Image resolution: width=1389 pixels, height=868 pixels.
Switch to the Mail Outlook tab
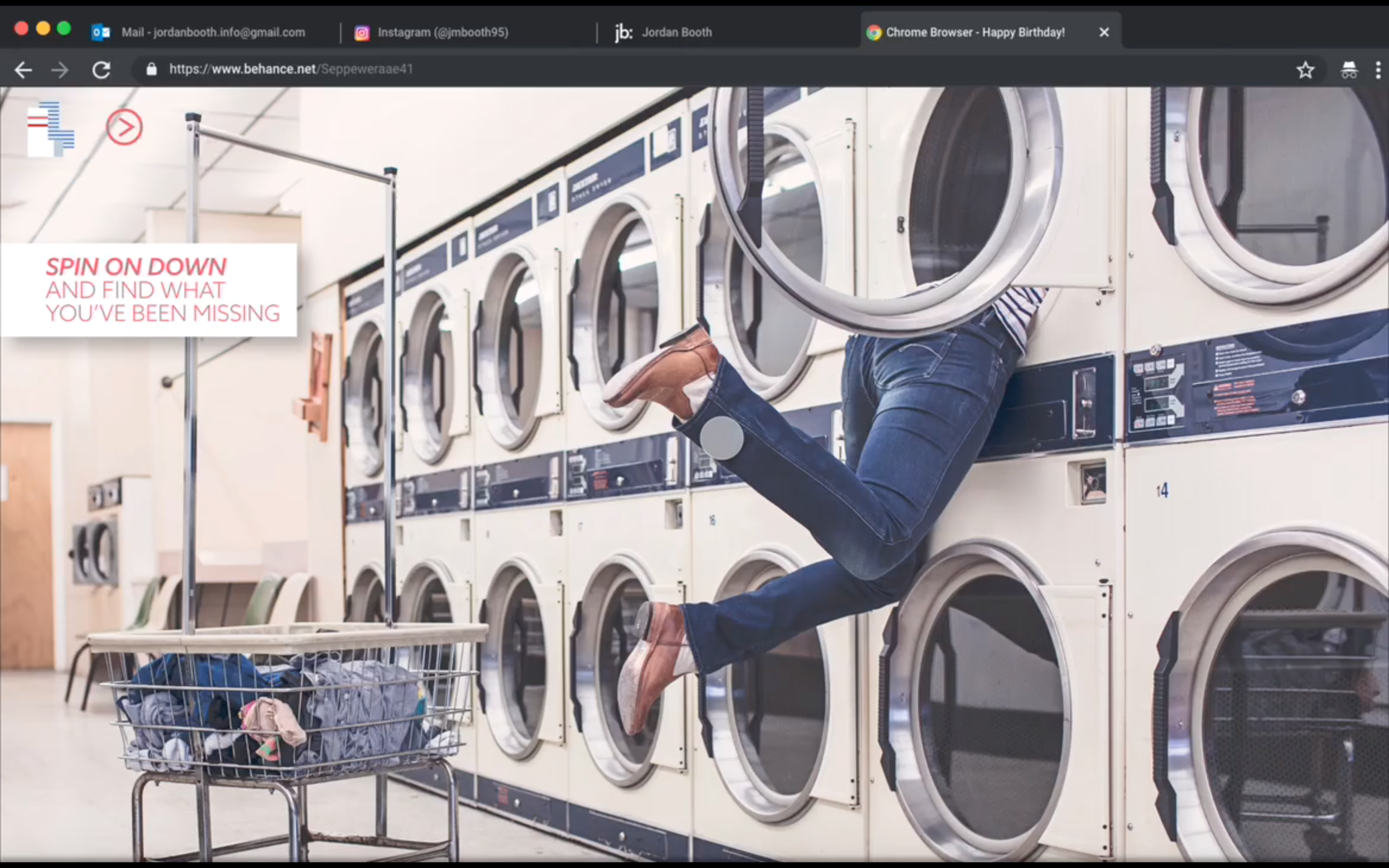pyautogui.click(x=212, y=32)
